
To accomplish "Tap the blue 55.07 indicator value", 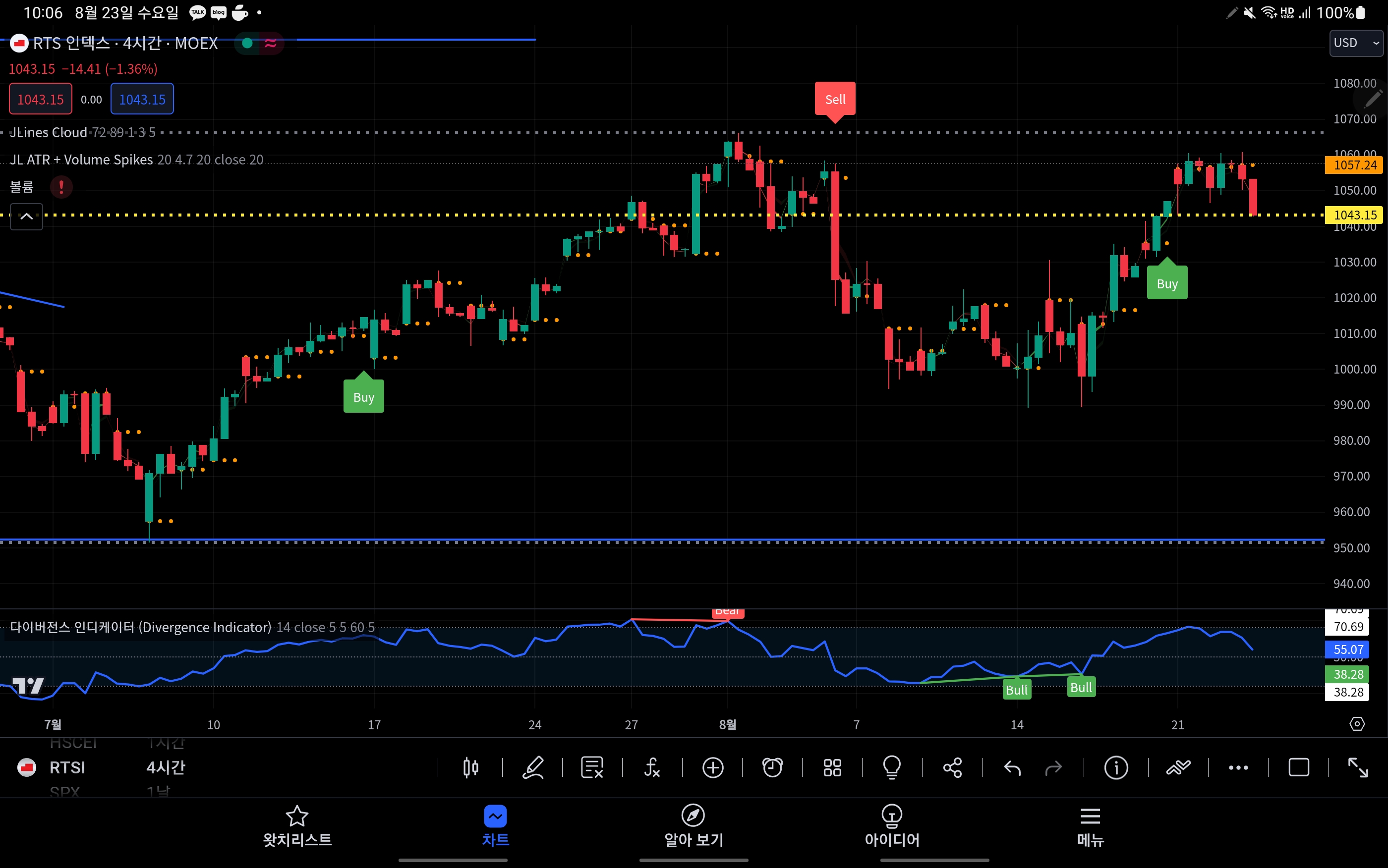I will 1347,650.
